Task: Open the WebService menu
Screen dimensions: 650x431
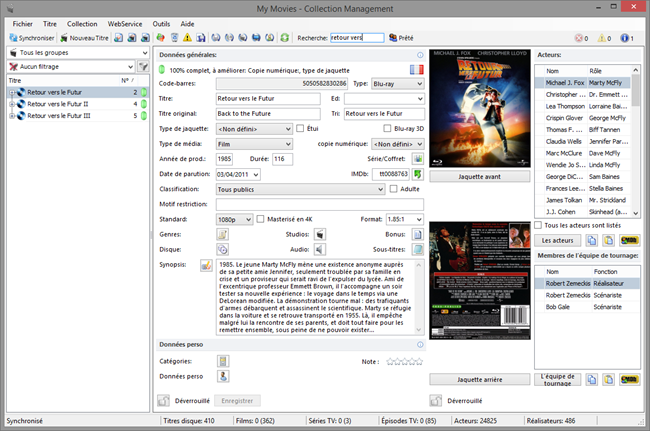Action: point(125,24)
